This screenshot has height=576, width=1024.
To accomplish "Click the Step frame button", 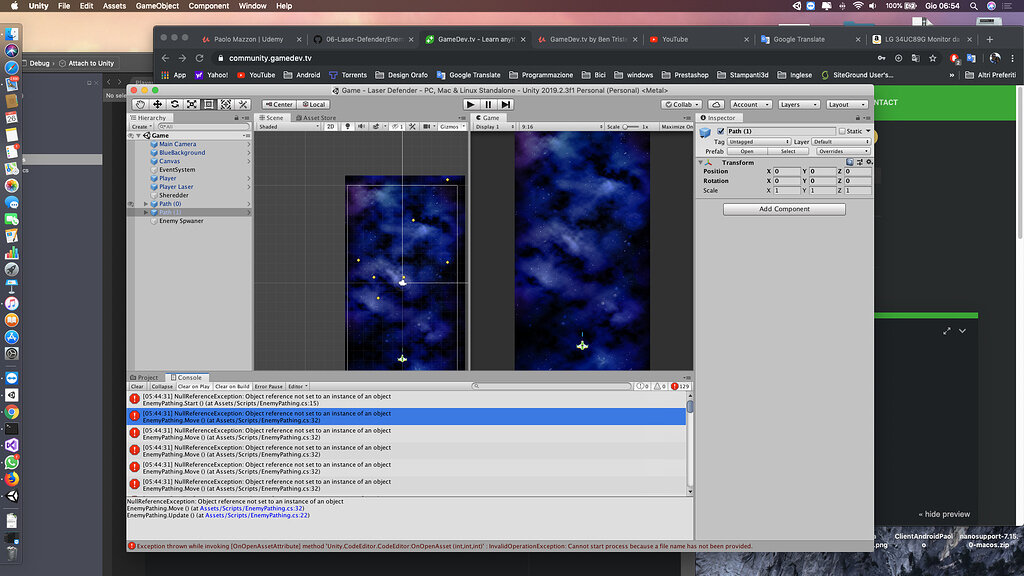I will [x=506, y=104].
